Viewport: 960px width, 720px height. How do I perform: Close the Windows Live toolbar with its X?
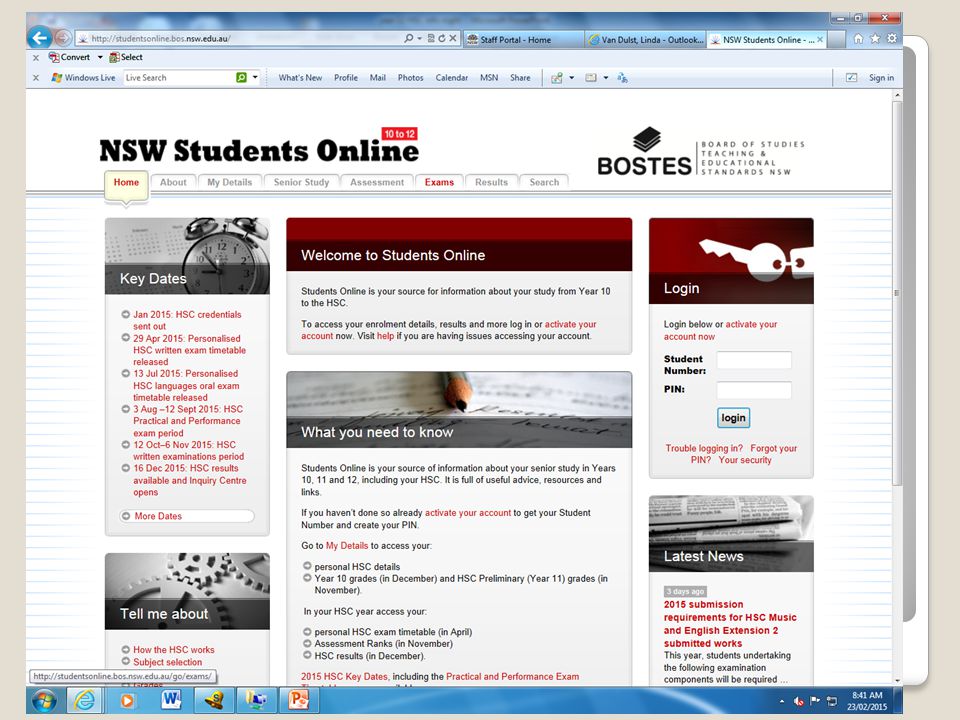(36, 78)
